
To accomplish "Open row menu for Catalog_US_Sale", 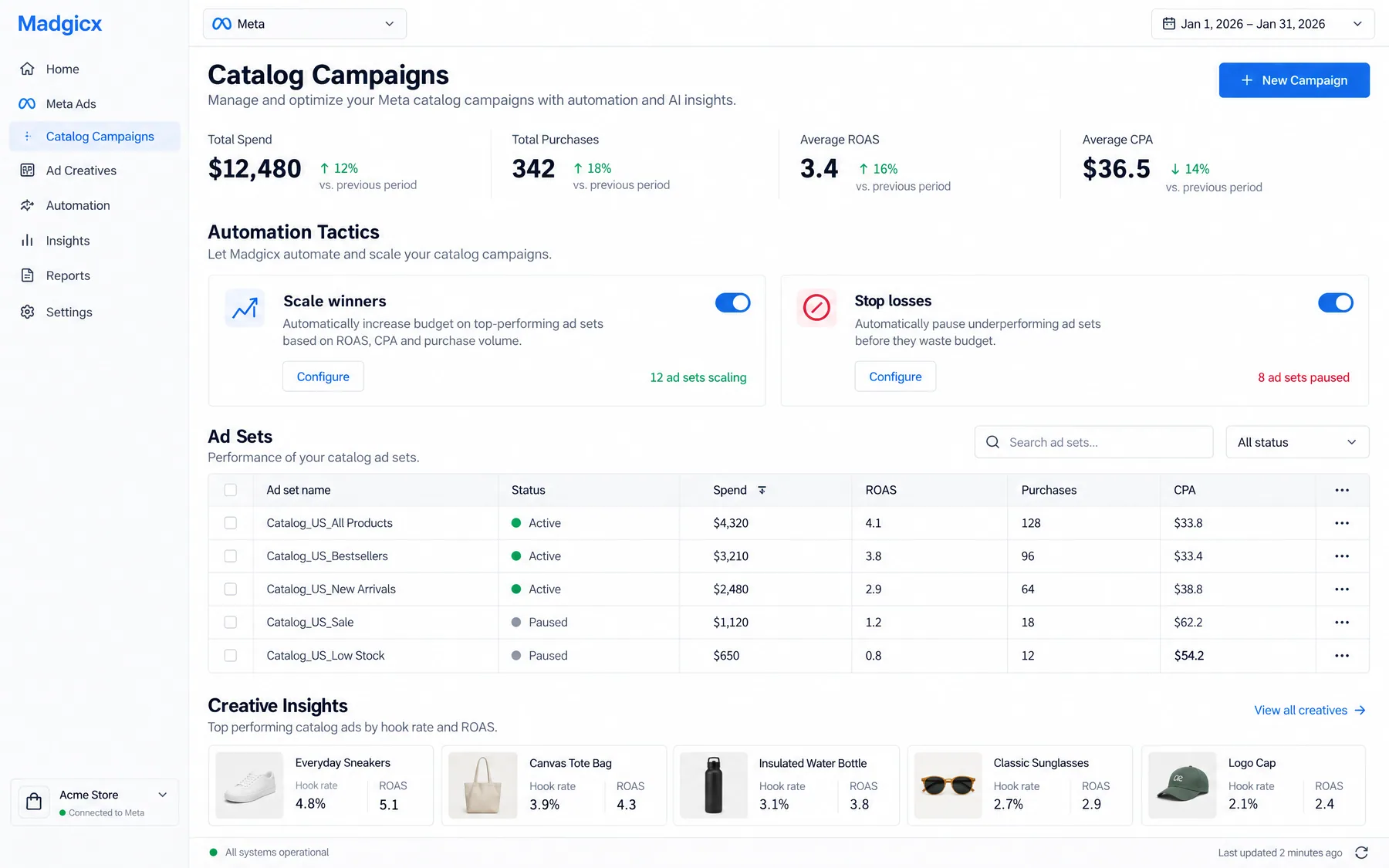I will [x=1342, y=623].
